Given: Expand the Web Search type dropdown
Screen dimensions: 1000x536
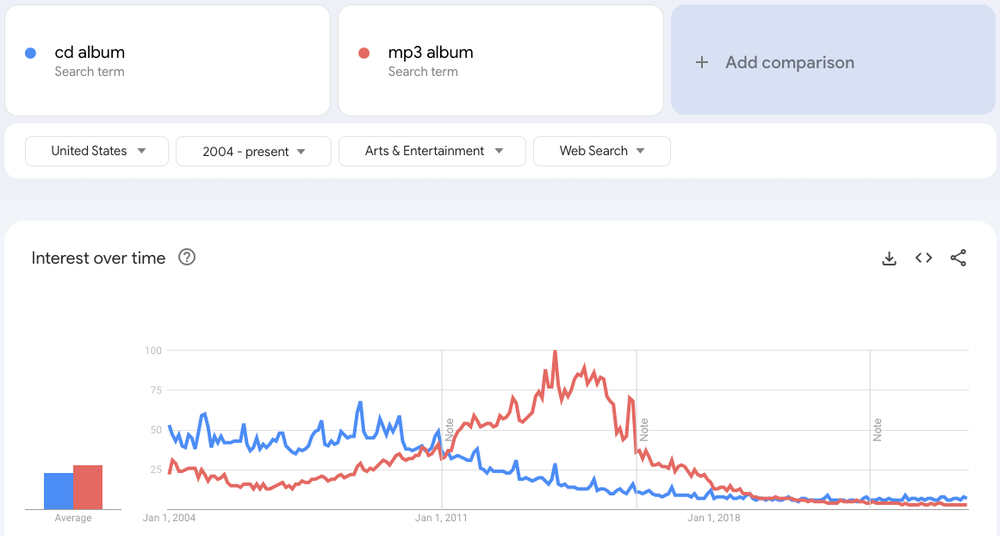Looking at the screenshot, I should pos(601,151).
